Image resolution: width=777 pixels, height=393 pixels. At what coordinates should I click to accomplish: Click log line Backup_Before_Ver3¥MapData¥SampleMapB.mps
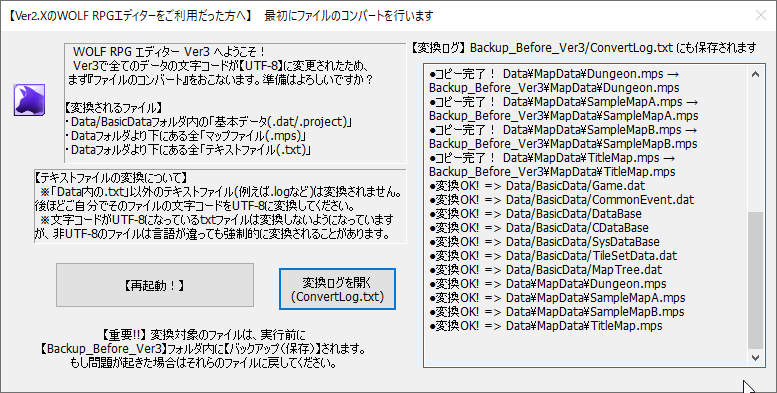[563, 144]
